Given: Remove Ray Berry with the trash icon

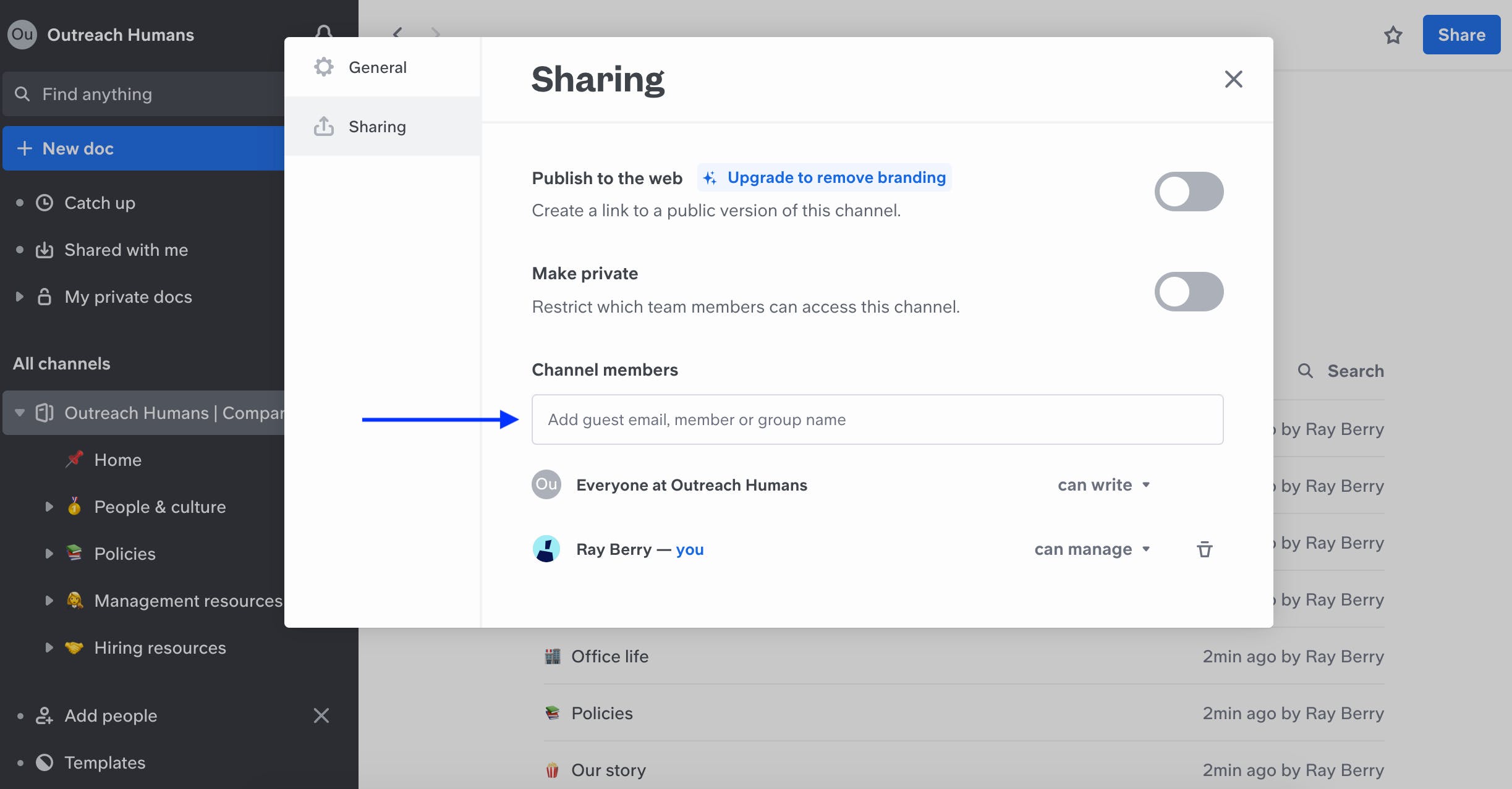Looking at the screenshot, I should coord(1205,549).
